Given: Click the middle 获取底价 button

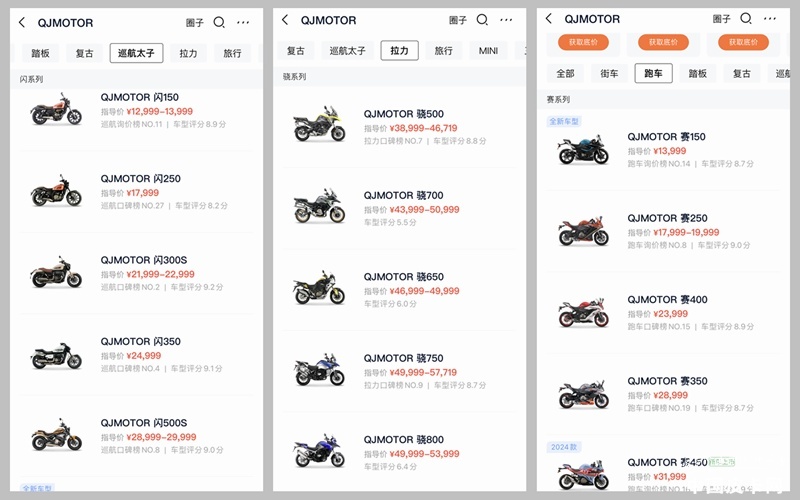Looking at the screenshot, I should pos(663,42).
